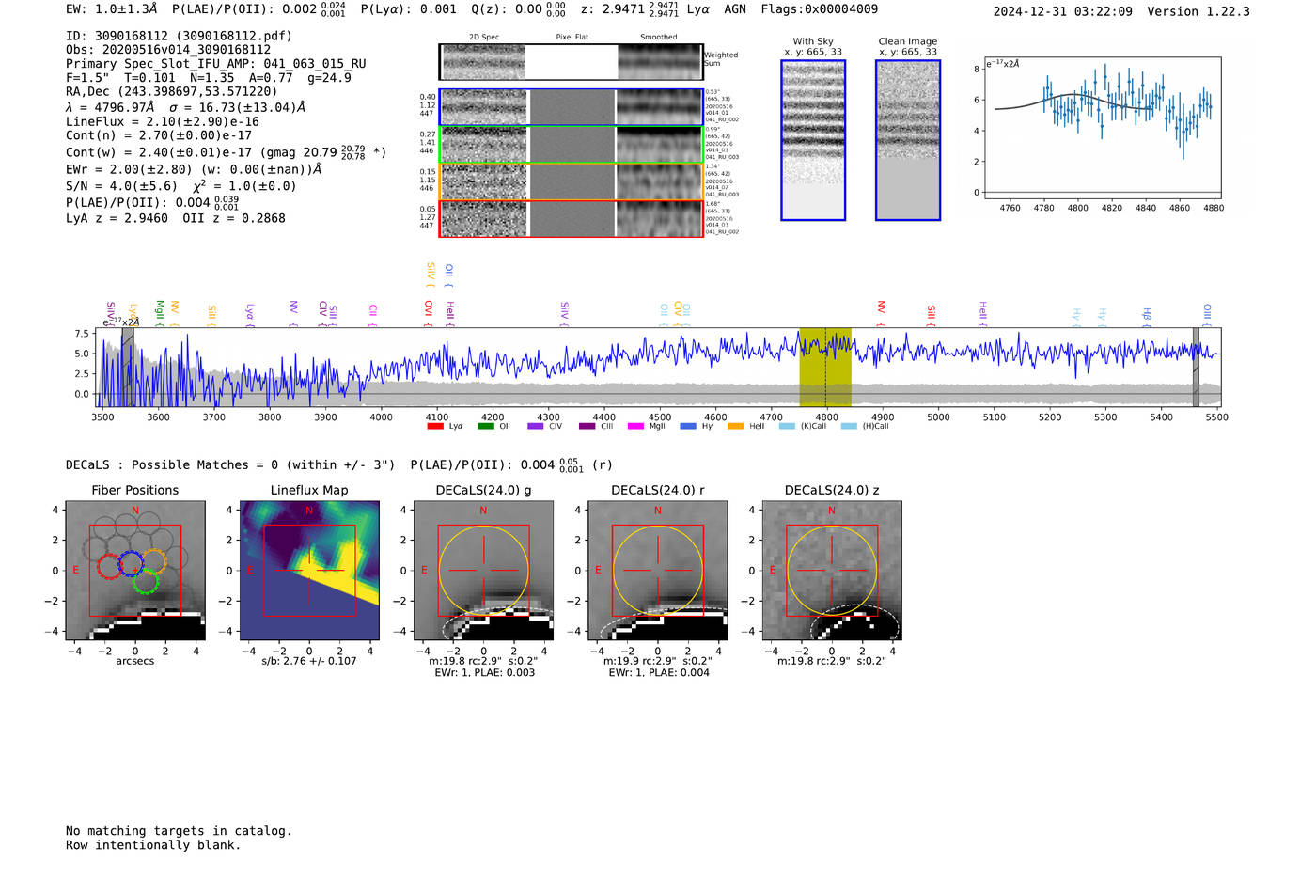
Task: Click the yellow highlighted band in the spectrum
Action: 825,368
